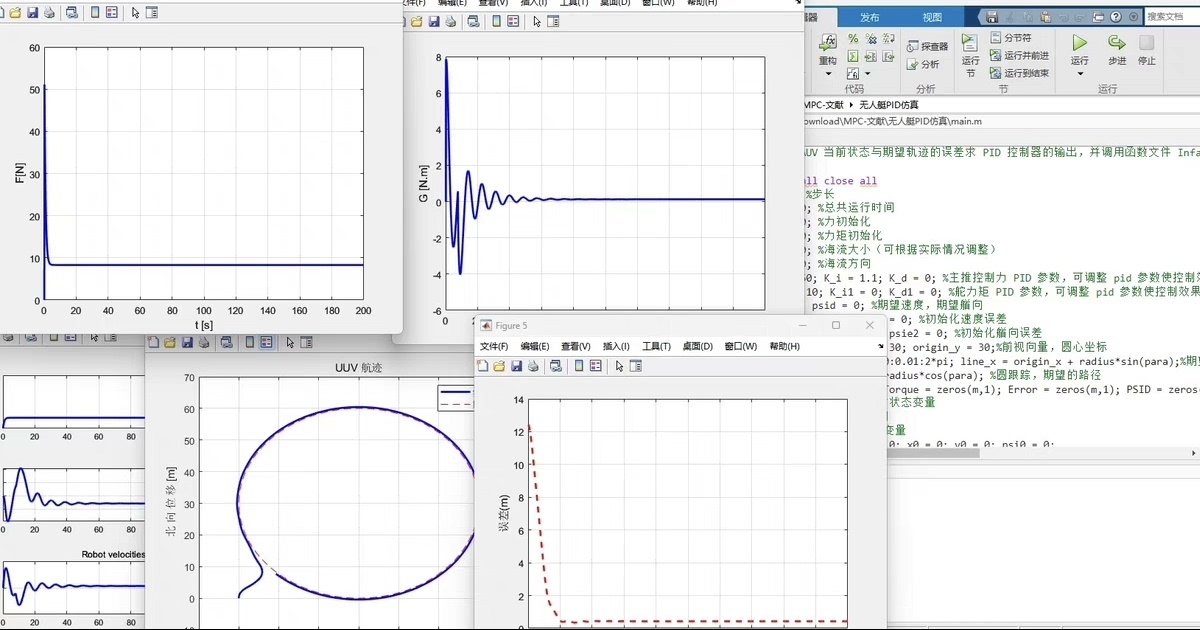1200x630 pixels.
Task: Toggle Insert Colorbar in Figure 5 toolbar
Action: point(579,366)
